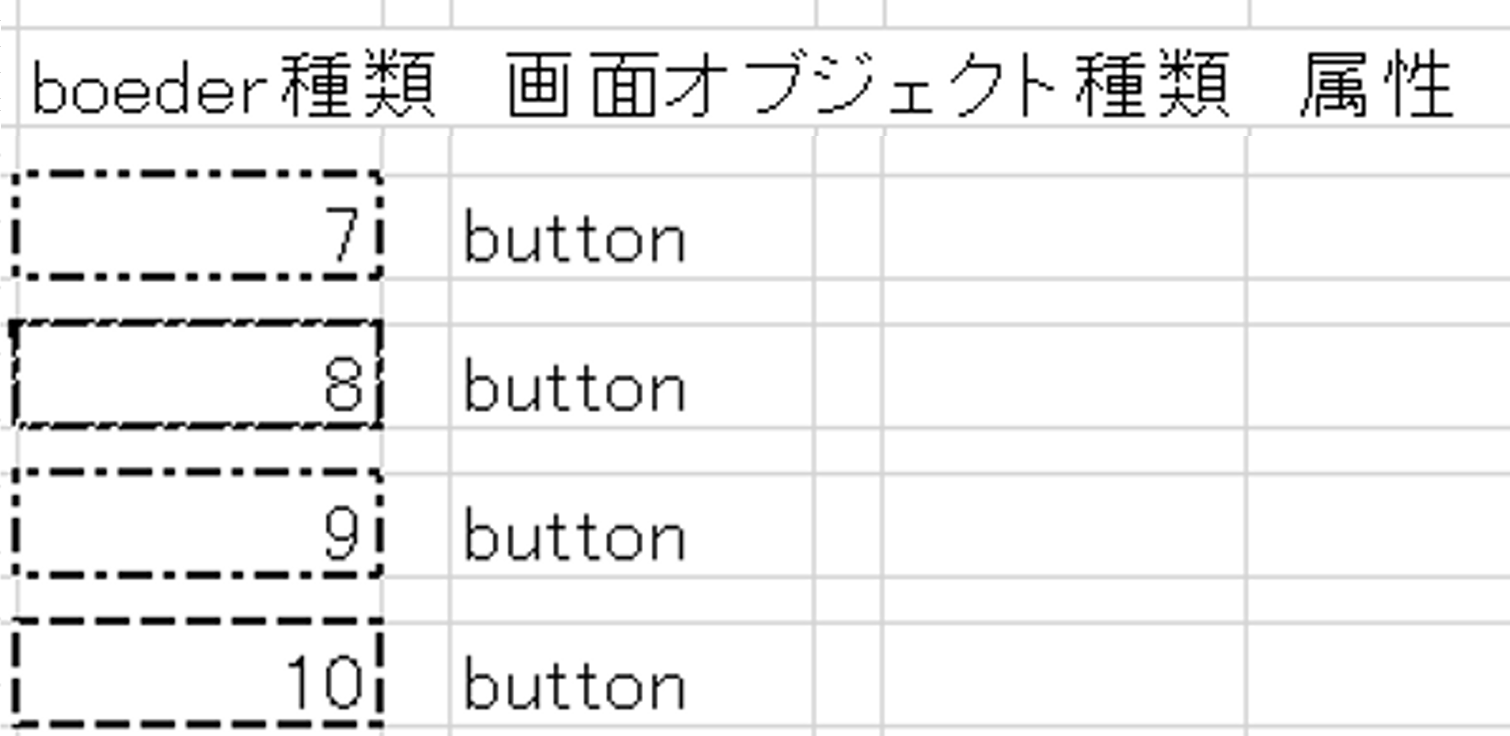
Task: Click the blank cell between rows 8 and 9
Action: [x=198, y=450]
